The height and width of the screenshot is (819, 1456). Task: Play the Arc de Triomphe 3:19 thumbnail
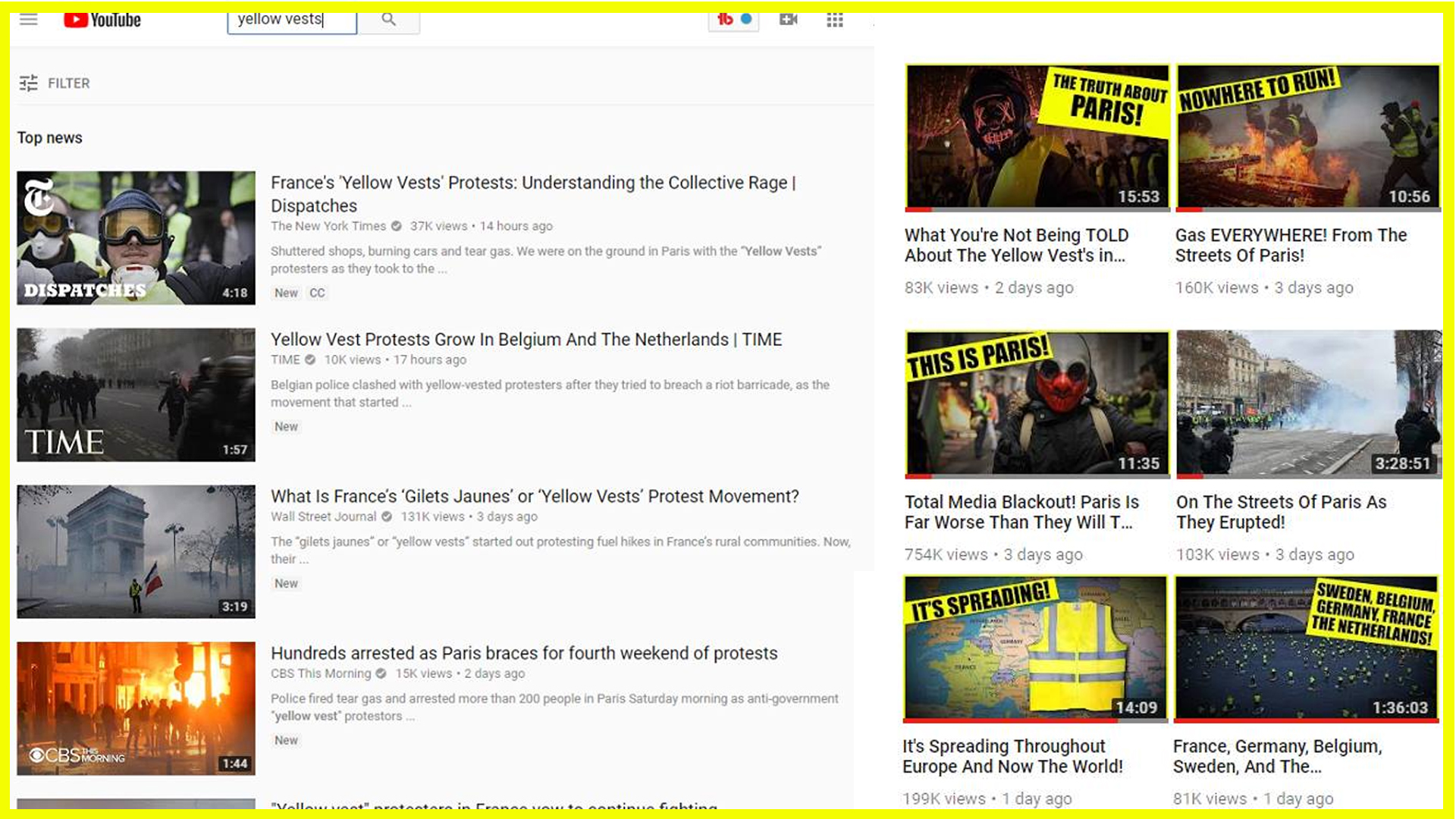pos(136,552)
